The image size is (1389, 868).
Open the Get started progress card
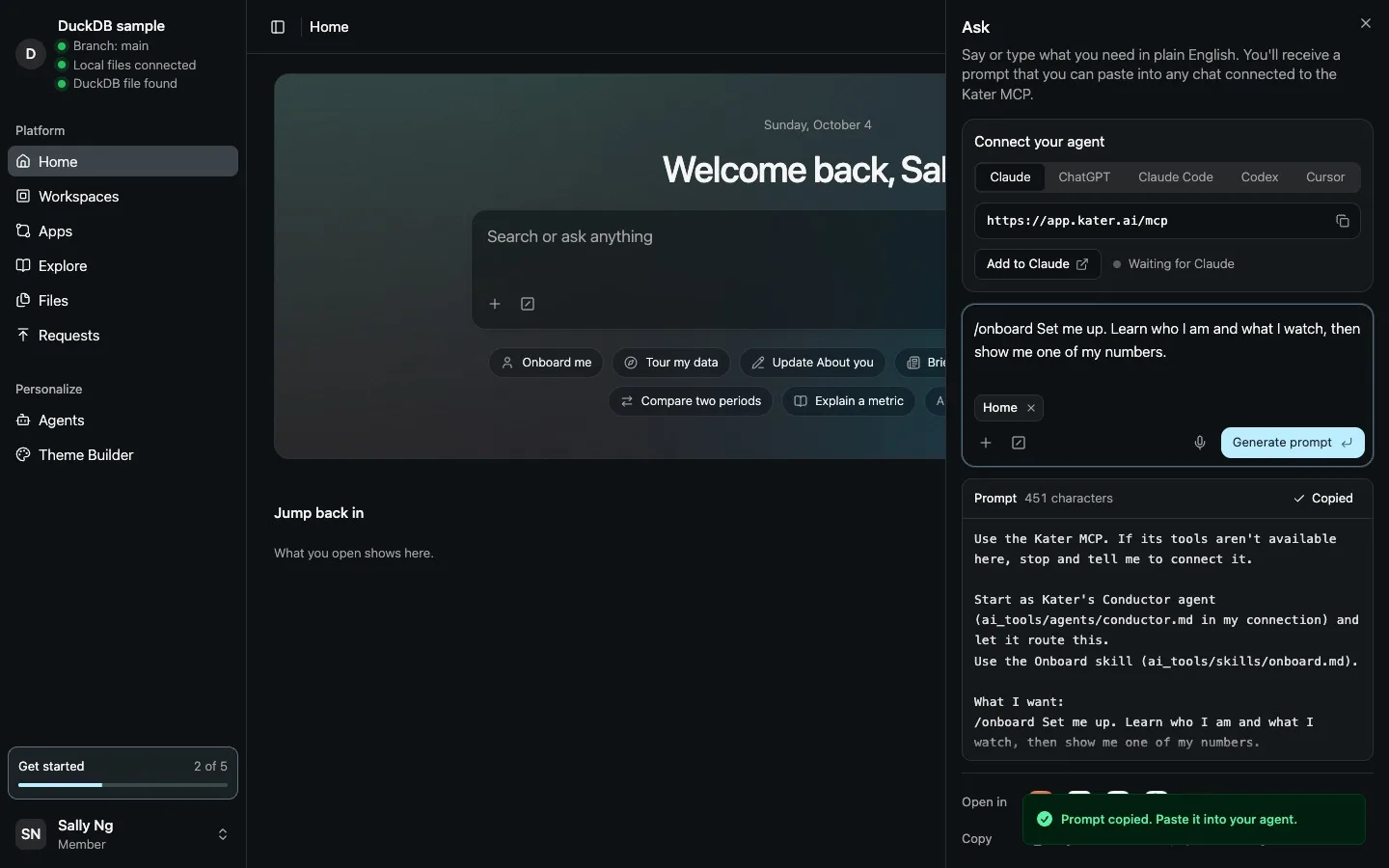[x=123, y=773]
